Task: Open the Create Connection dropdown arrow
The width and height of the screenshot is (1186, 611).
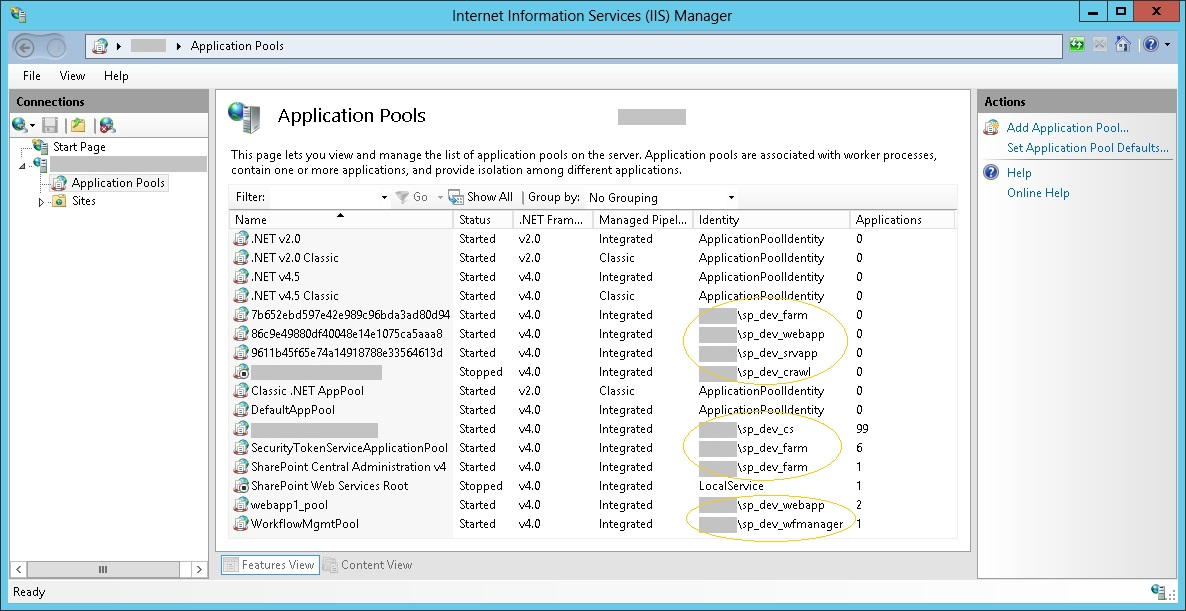Action: (x=33, y=126)
